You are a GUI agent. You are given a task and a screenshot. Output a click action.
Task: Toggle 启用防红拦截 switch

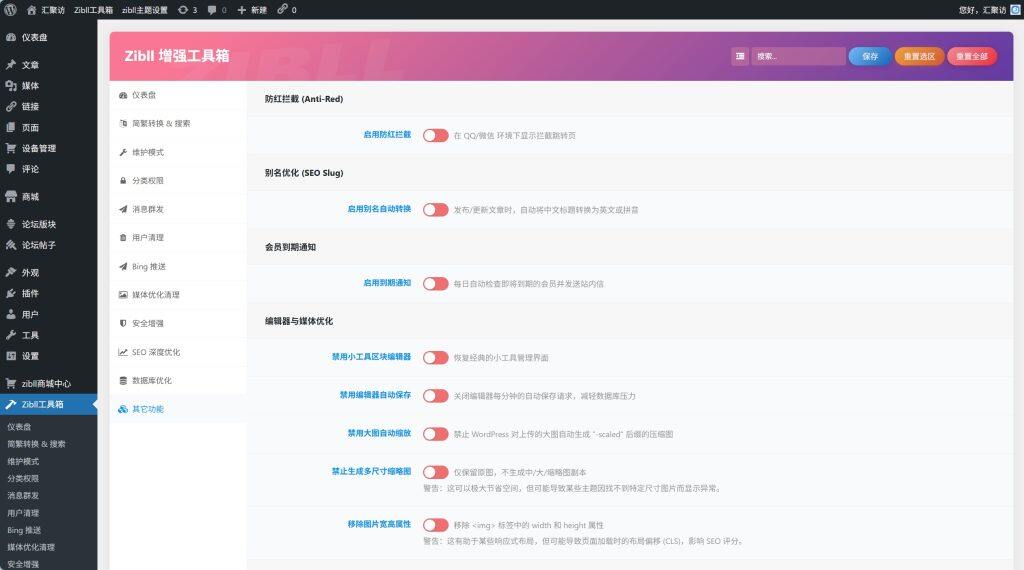coord(436,135)
